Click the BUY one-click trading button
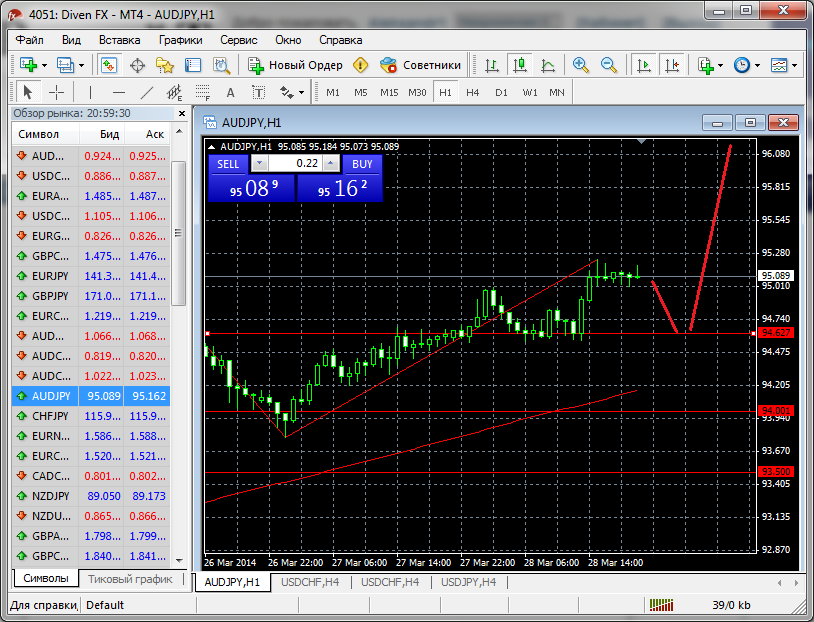Image resolution: width=814 pixels, height=622 pixels. click(x=362, y=164)
